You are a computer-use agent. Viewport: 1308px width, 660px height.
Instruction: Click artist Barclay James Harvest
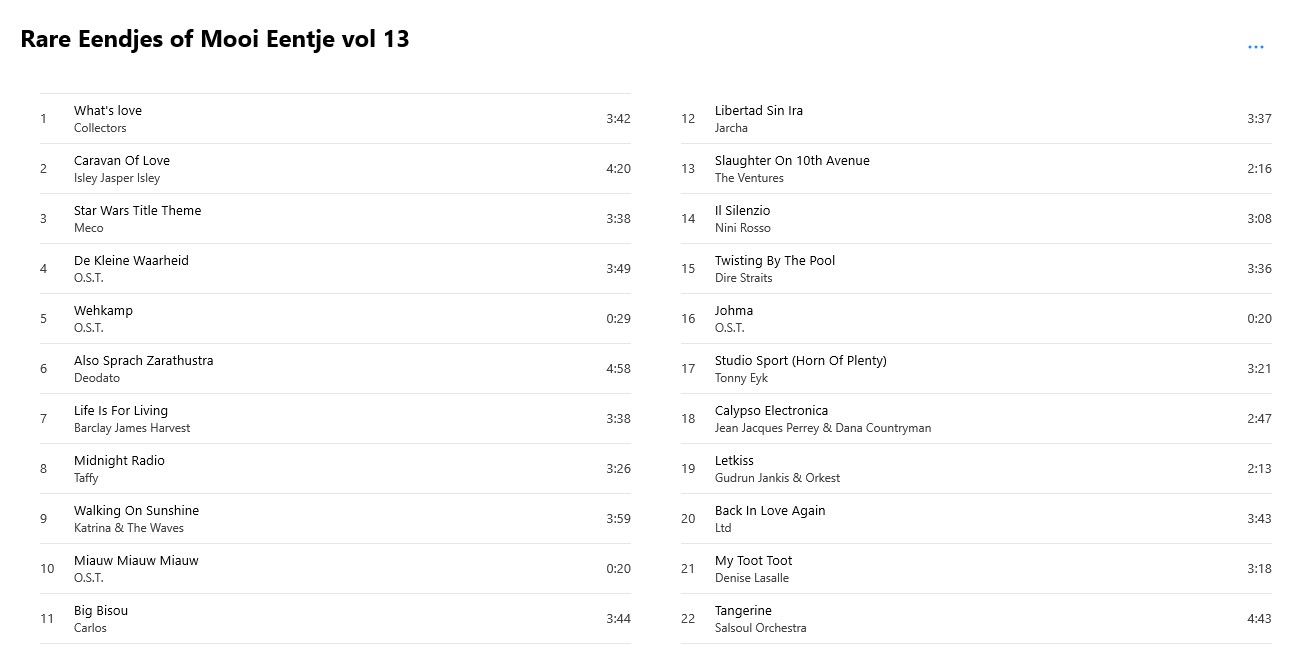132,428
